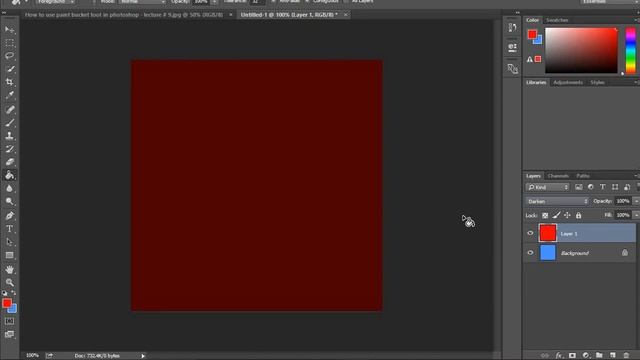Open the options bar Mode dropdown
Screen dimensions: 640x360
[x=142, y=2]
